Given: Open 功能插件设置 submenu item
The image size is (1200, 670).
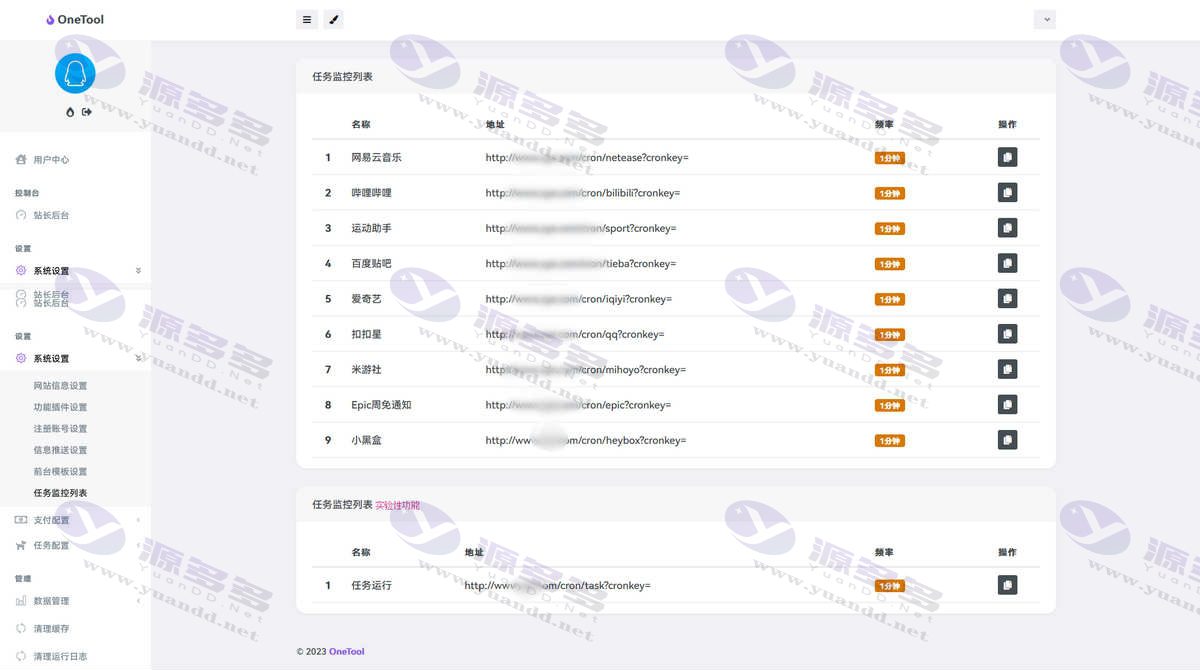Looking at the screenshot, I should pyautogui.click(x=60, y=407).
